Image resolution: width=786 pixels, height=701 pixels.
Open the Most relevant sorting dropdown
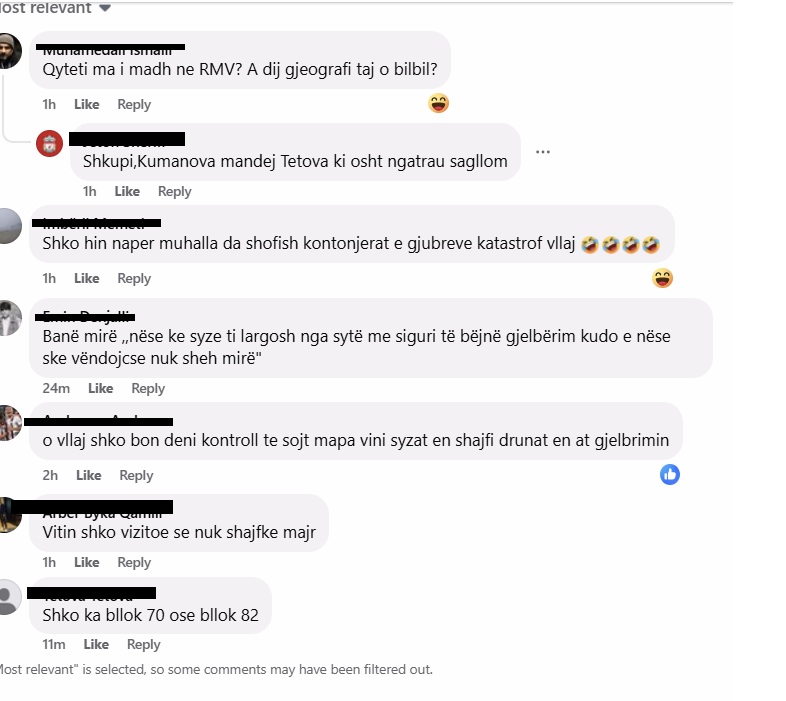coord(53,8)
